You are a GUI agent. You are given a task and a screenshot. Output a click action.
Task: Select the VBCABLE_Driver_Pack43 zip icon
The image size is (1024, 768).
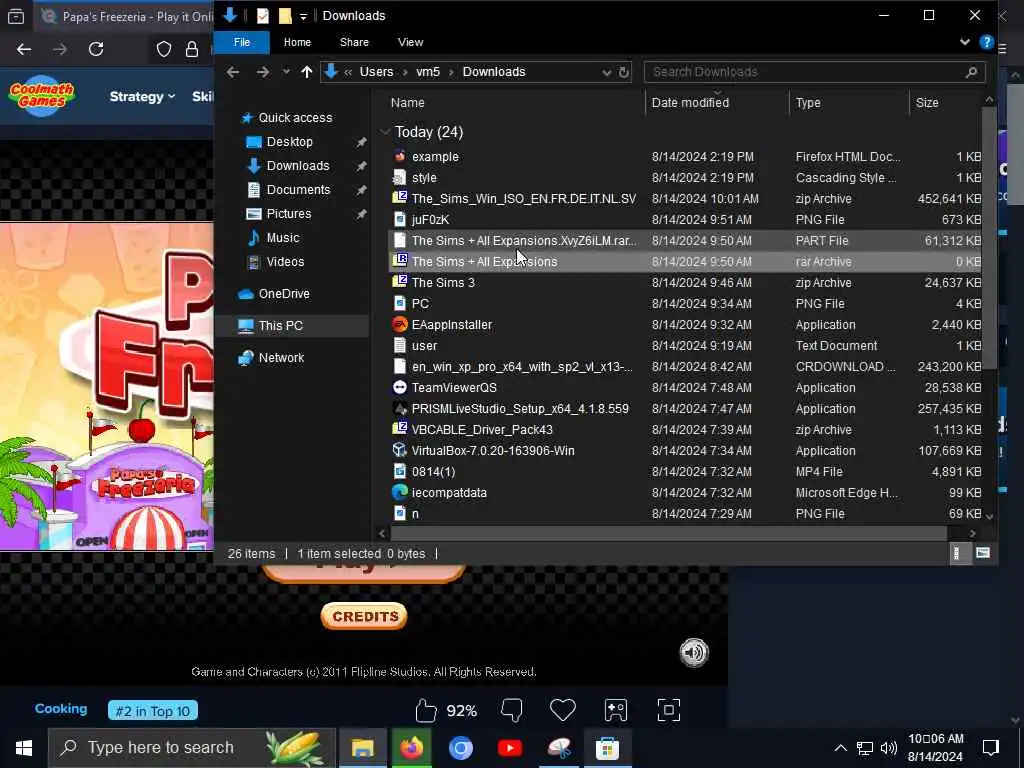400,429
